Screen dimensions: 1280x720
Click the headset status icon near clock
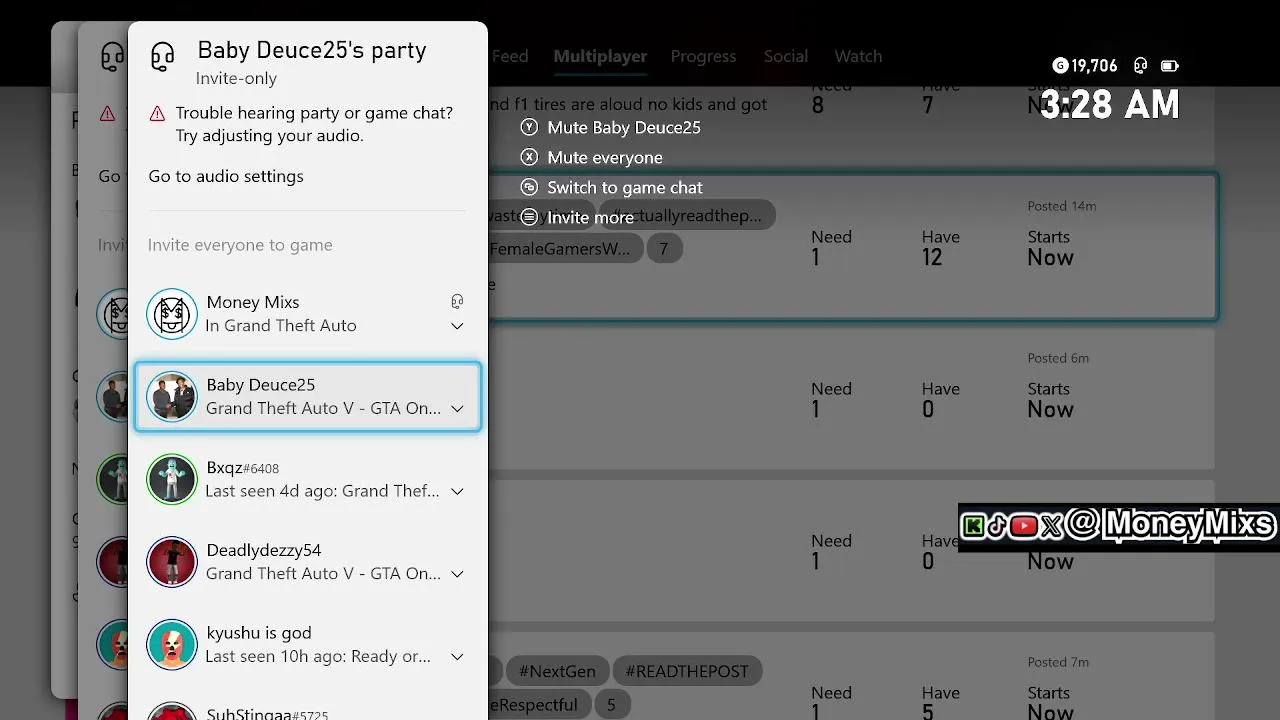point(1140,66)
